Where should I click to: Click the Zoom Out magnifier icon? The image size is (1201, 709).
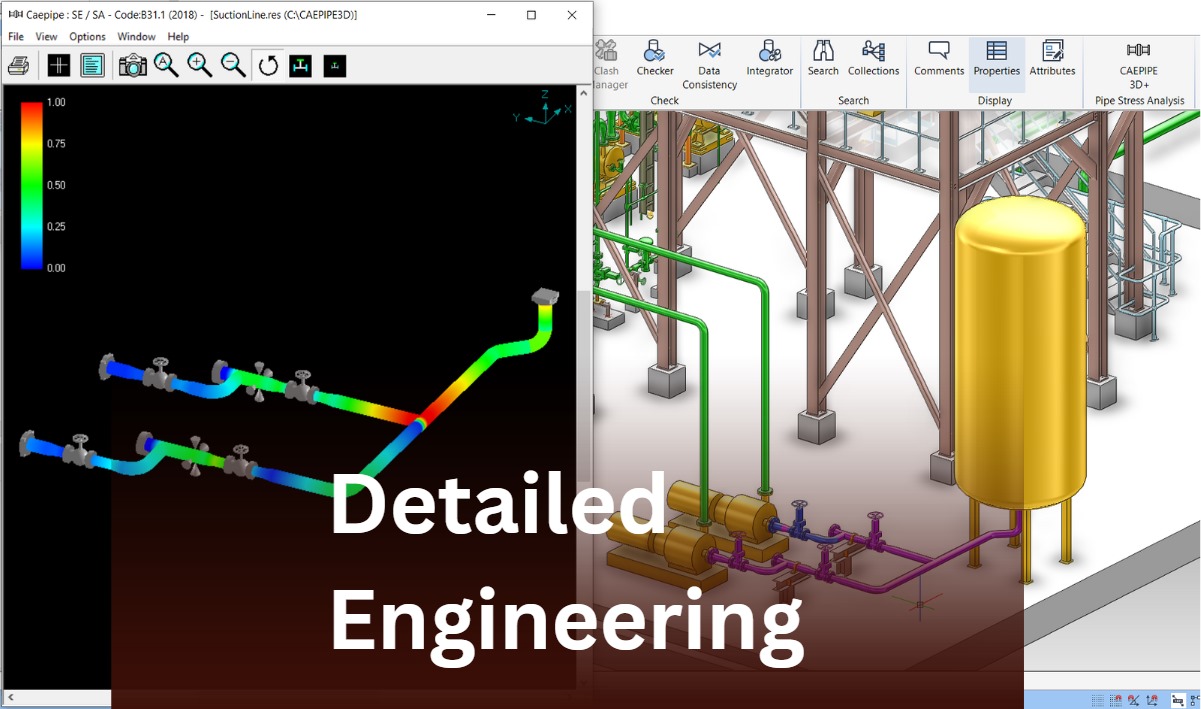tap(233, 66)
